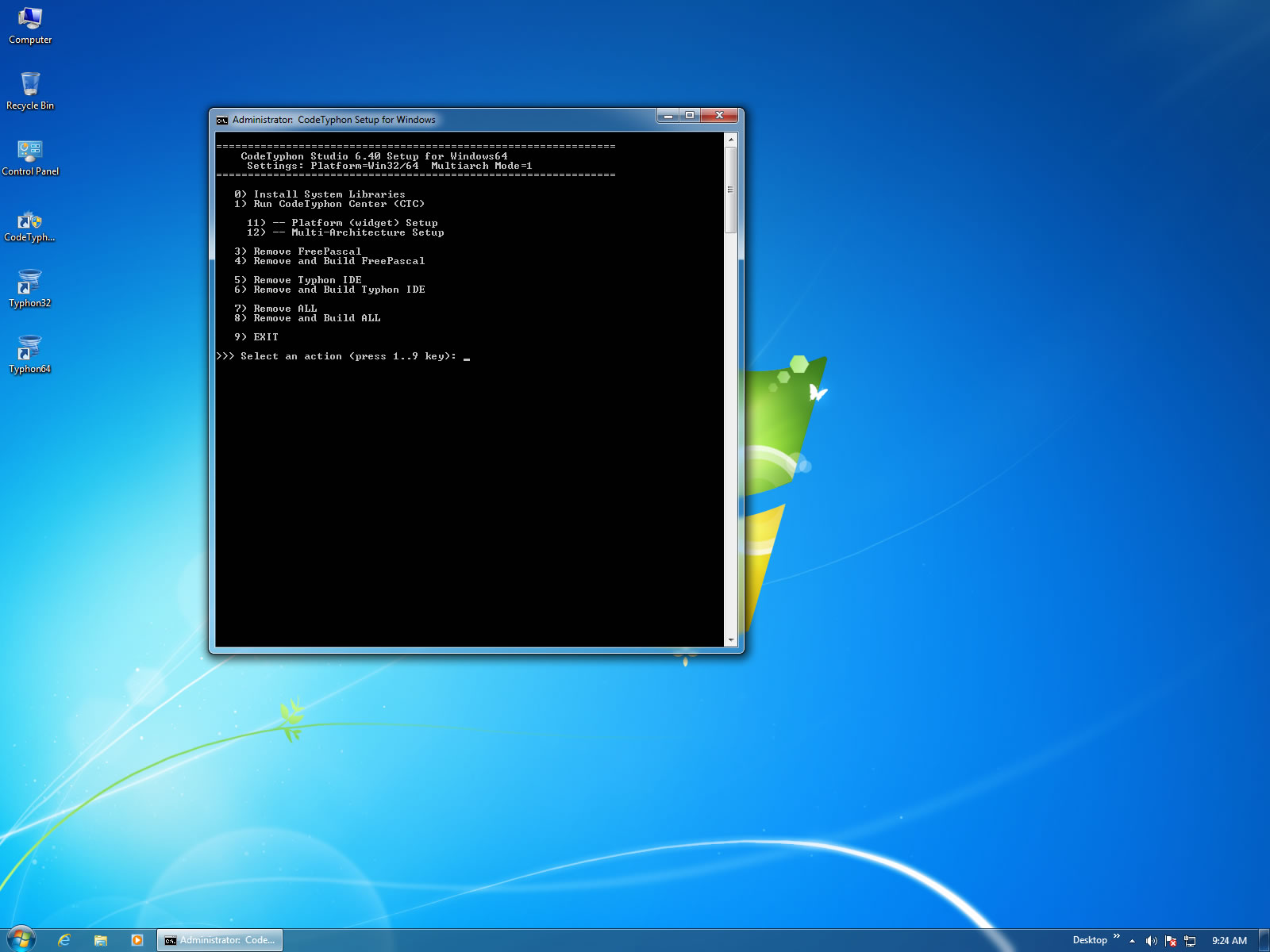Click the console scrollbar down arrow
The height and width of the screenshot is (952, 1270).
(731, 639)
